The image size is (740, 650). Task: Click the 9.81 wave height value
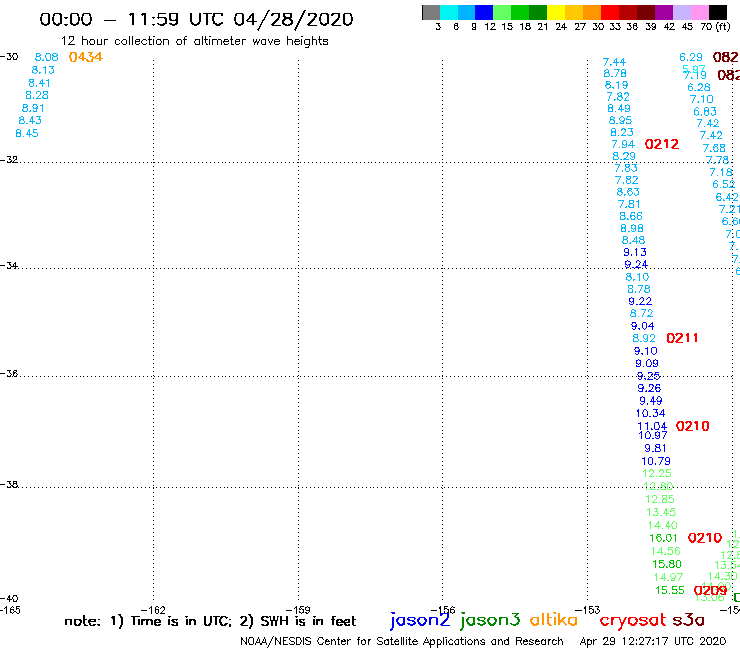[655, 448]
